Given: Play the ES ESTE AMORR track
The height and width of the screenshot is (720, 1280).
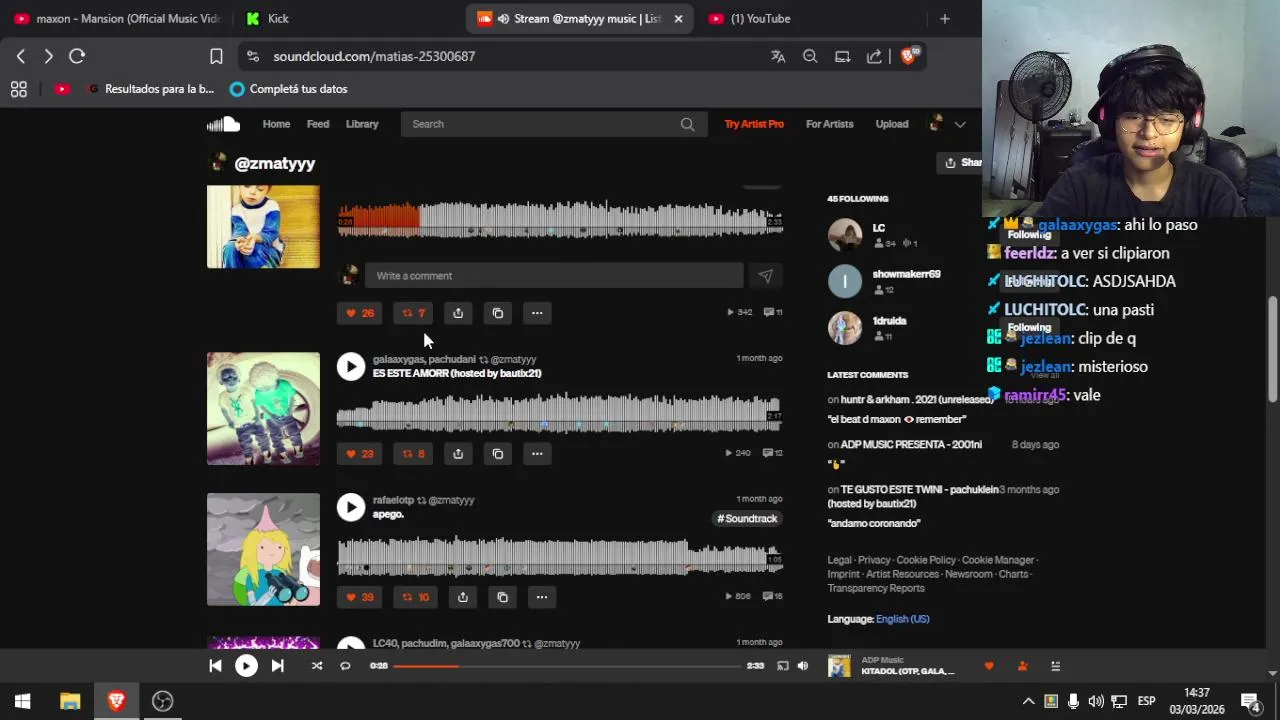Looking at the screenshot, I should click(x=351, y=366).
